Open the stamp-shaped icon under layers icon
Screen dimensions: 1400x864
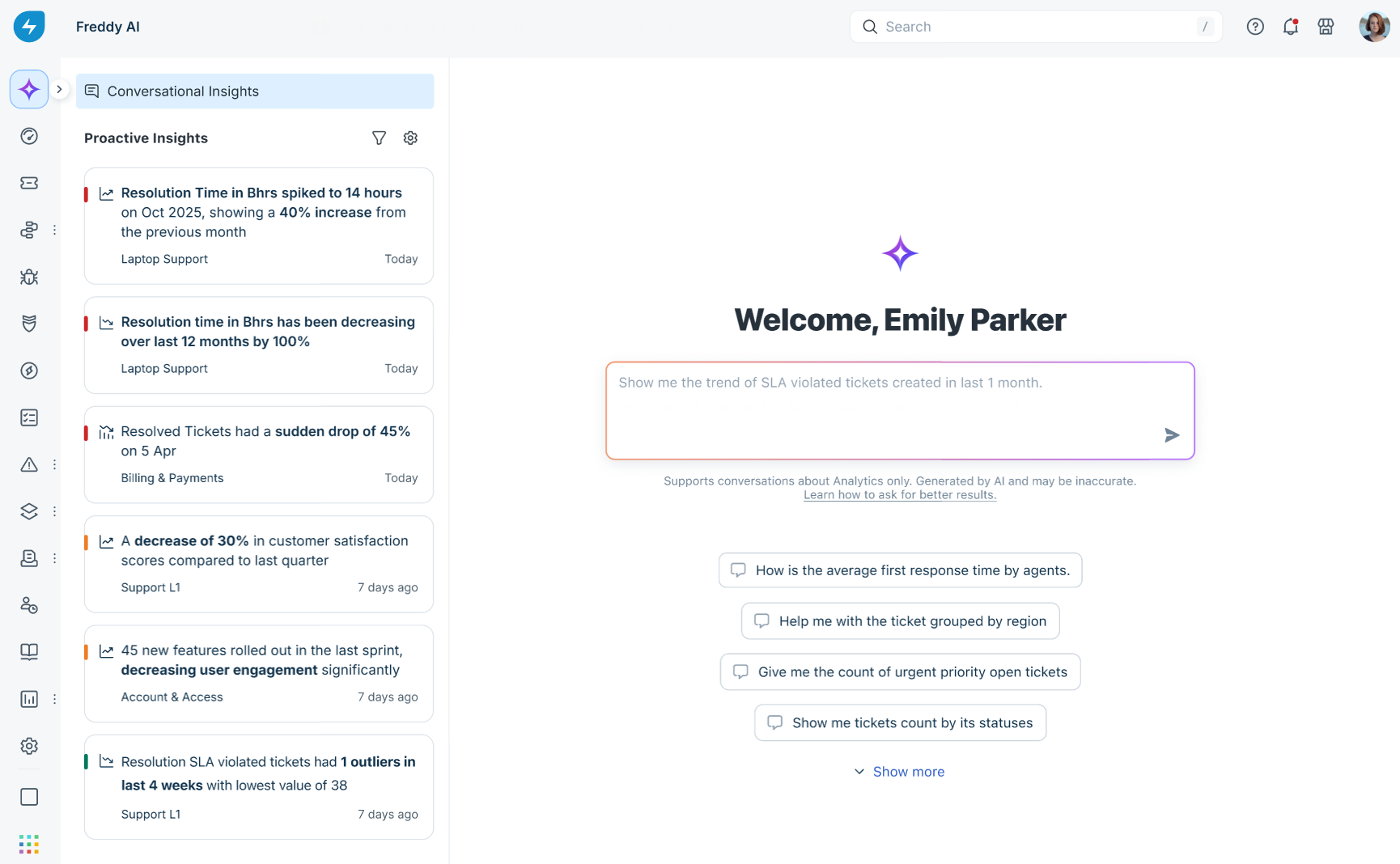[x=29, y=558]
